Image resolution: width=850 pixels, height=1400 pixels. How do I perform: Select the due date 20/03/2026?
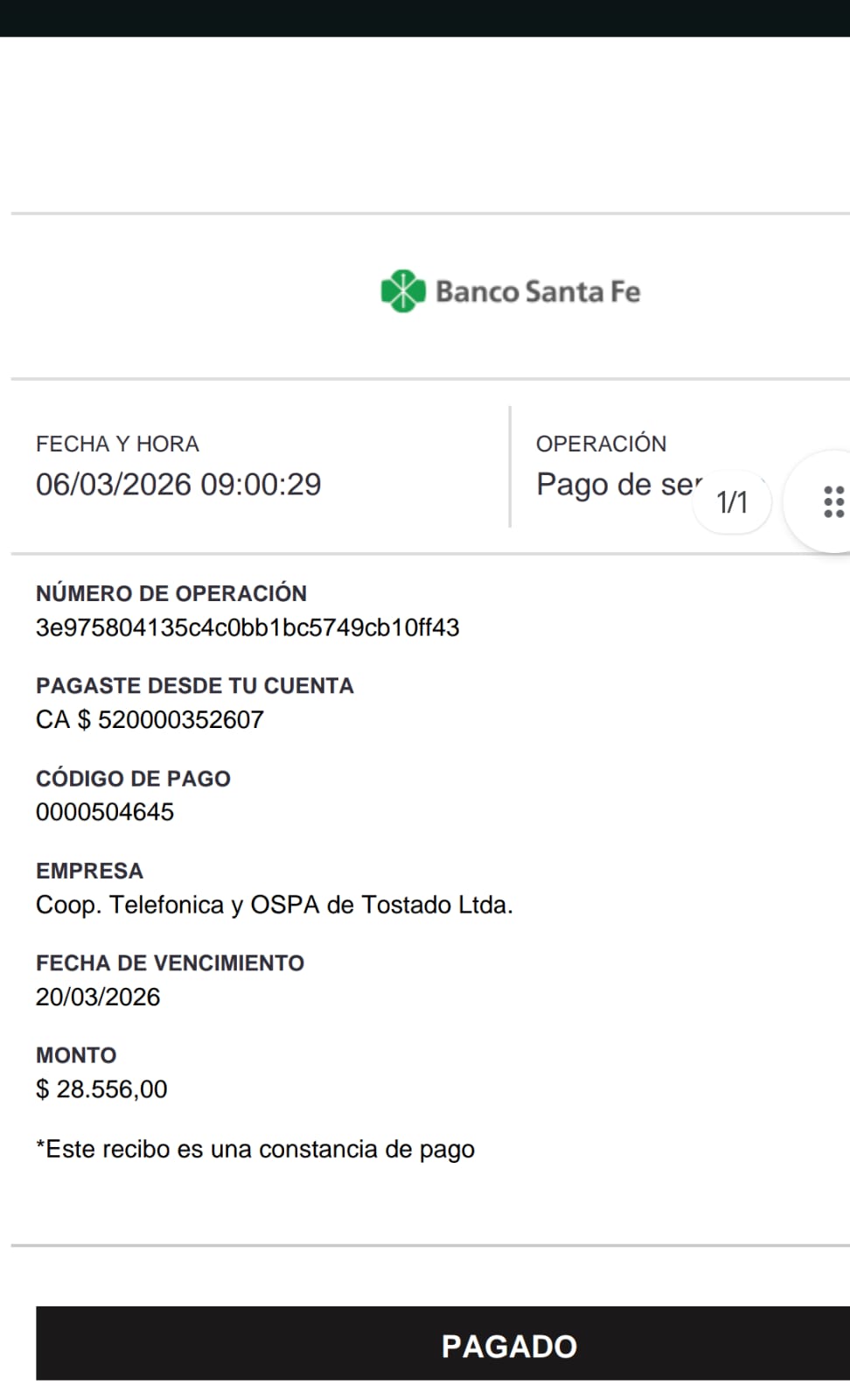click(98, 997)
